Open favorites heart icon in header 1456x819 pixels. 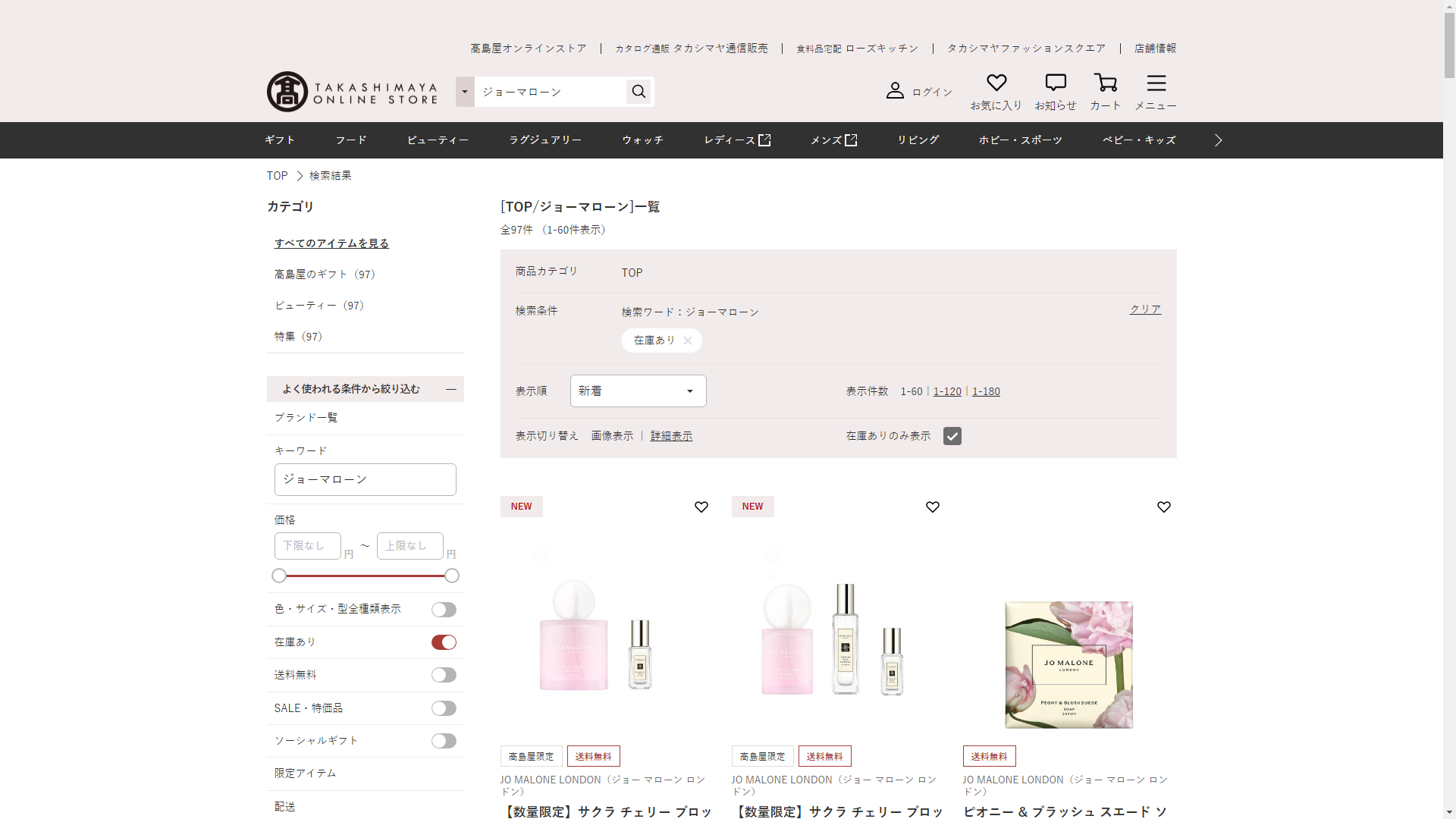(x=996, y=83)
